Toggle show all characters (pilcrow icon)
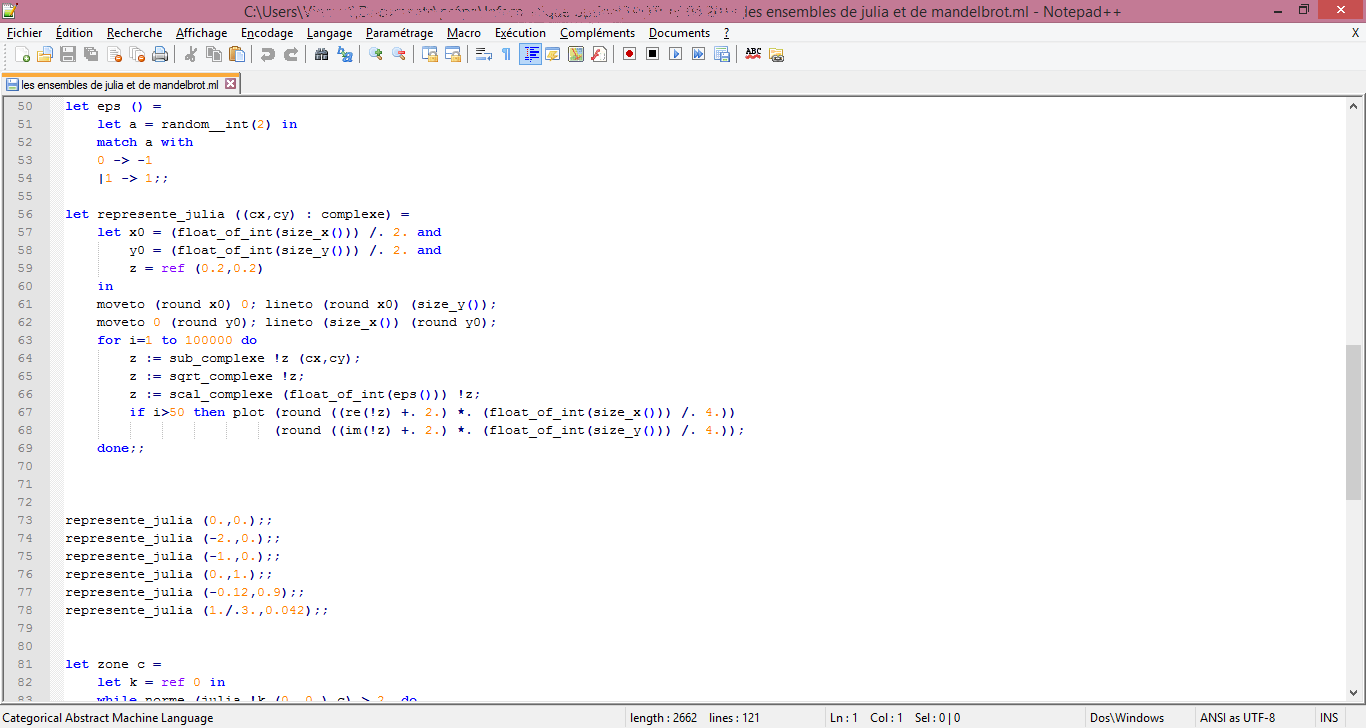 coord(507,54)
